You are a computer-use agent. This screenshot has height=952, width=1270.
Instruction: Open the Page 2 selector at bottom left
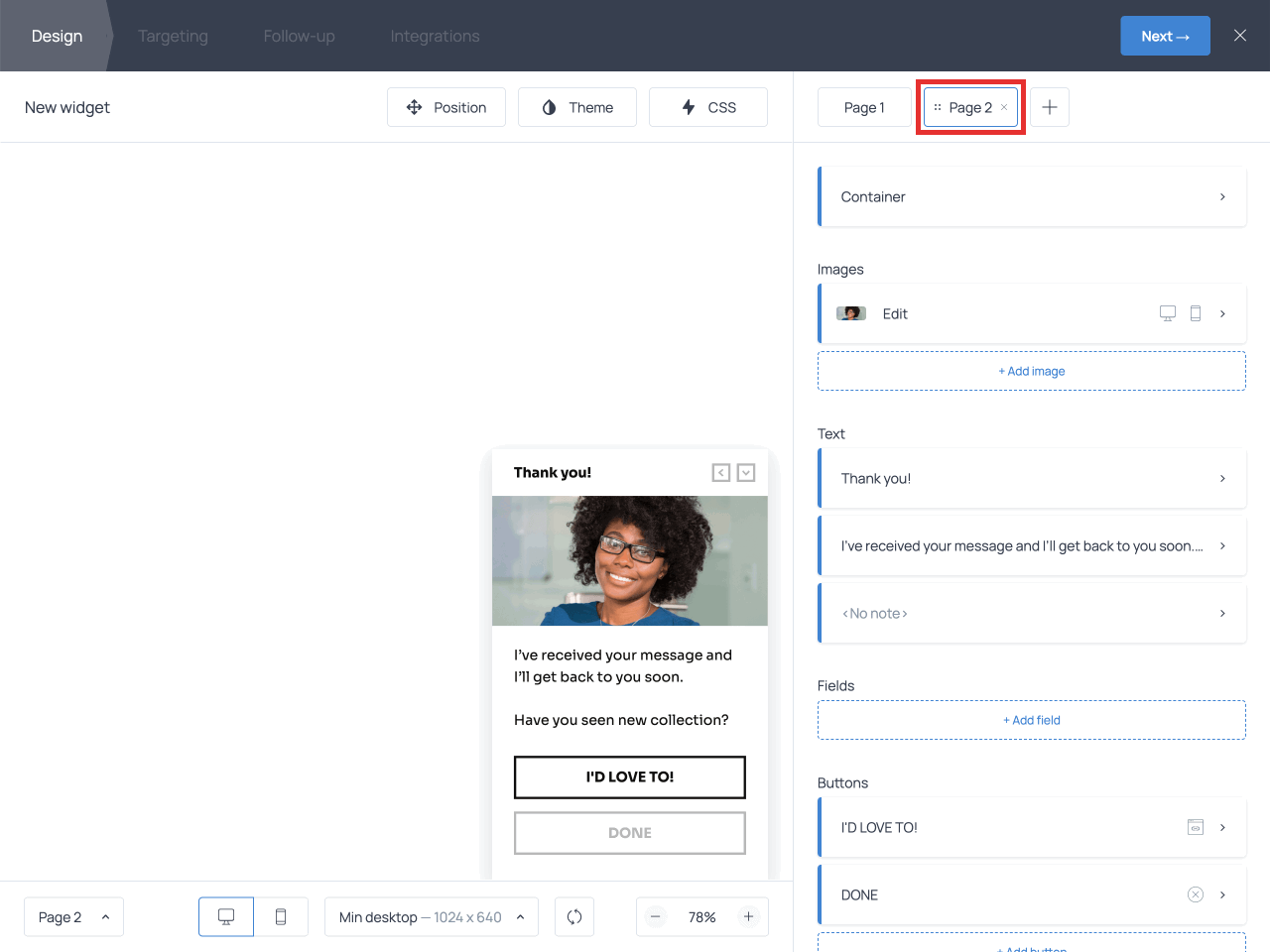73,916
